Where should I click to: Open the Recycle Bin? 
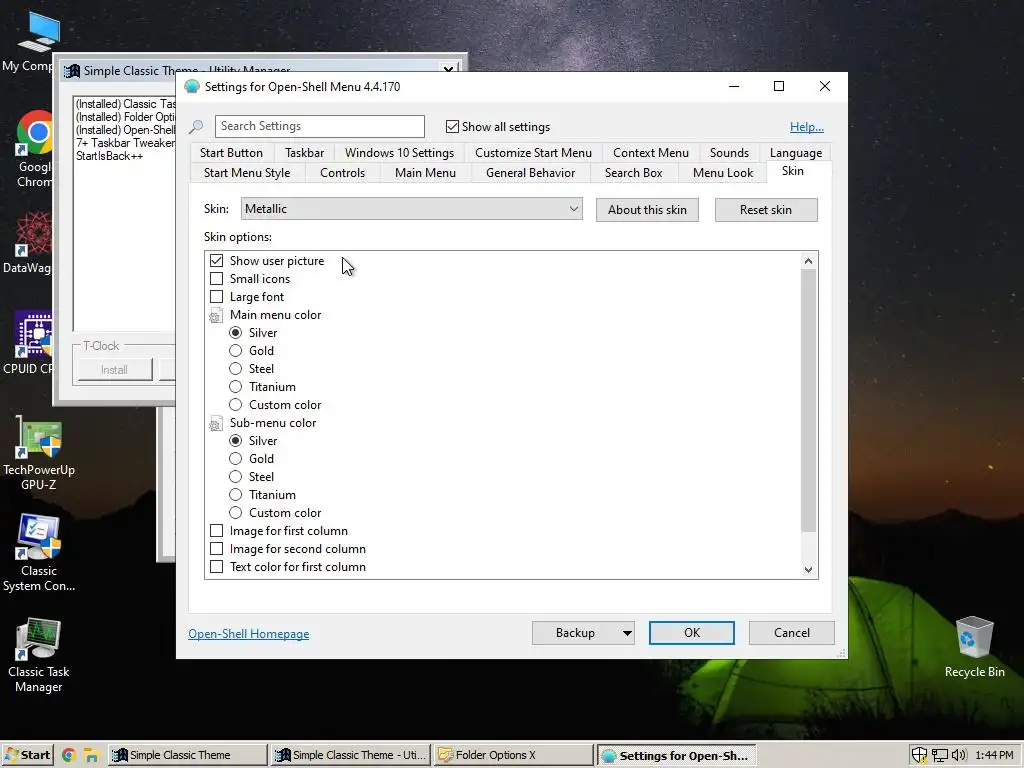click(x=974, y=647)
